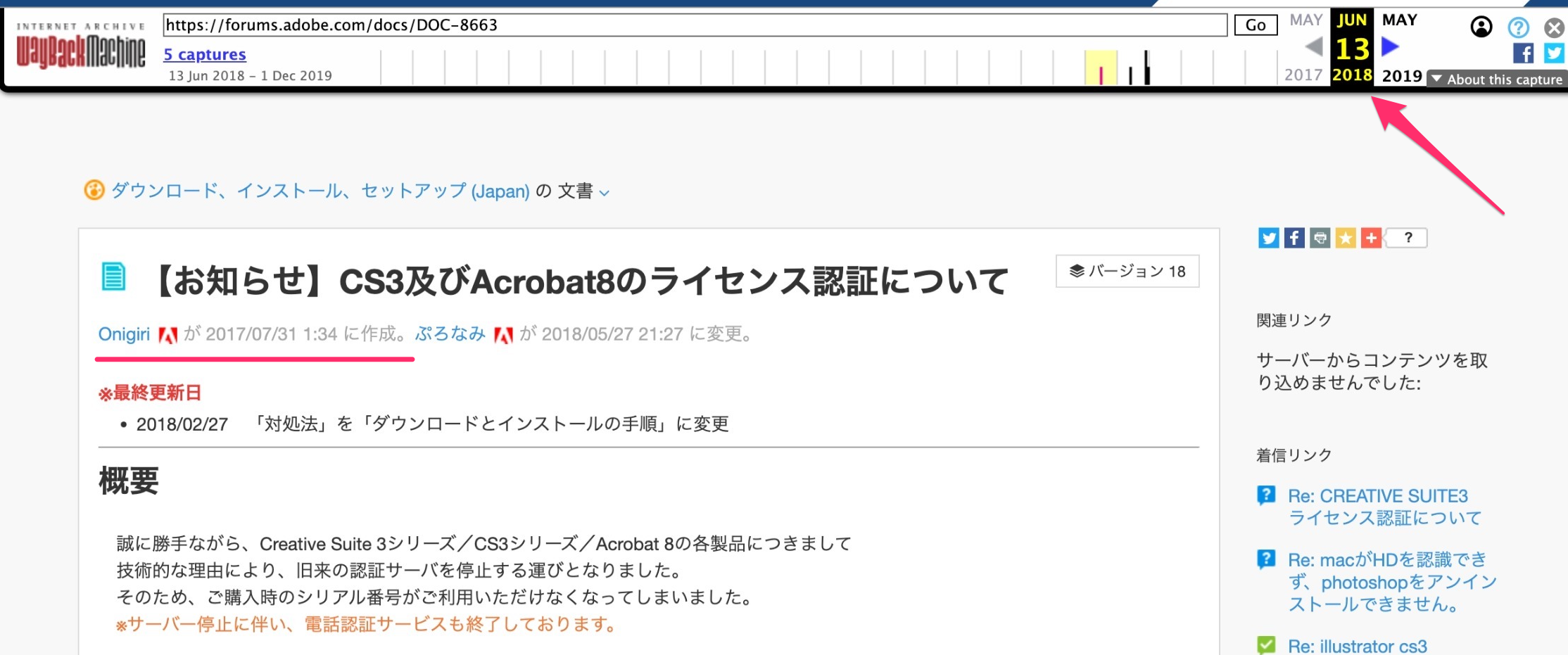
Task: Click the yellow highlighted sparkline capture marker
Action: point(1101,68)
